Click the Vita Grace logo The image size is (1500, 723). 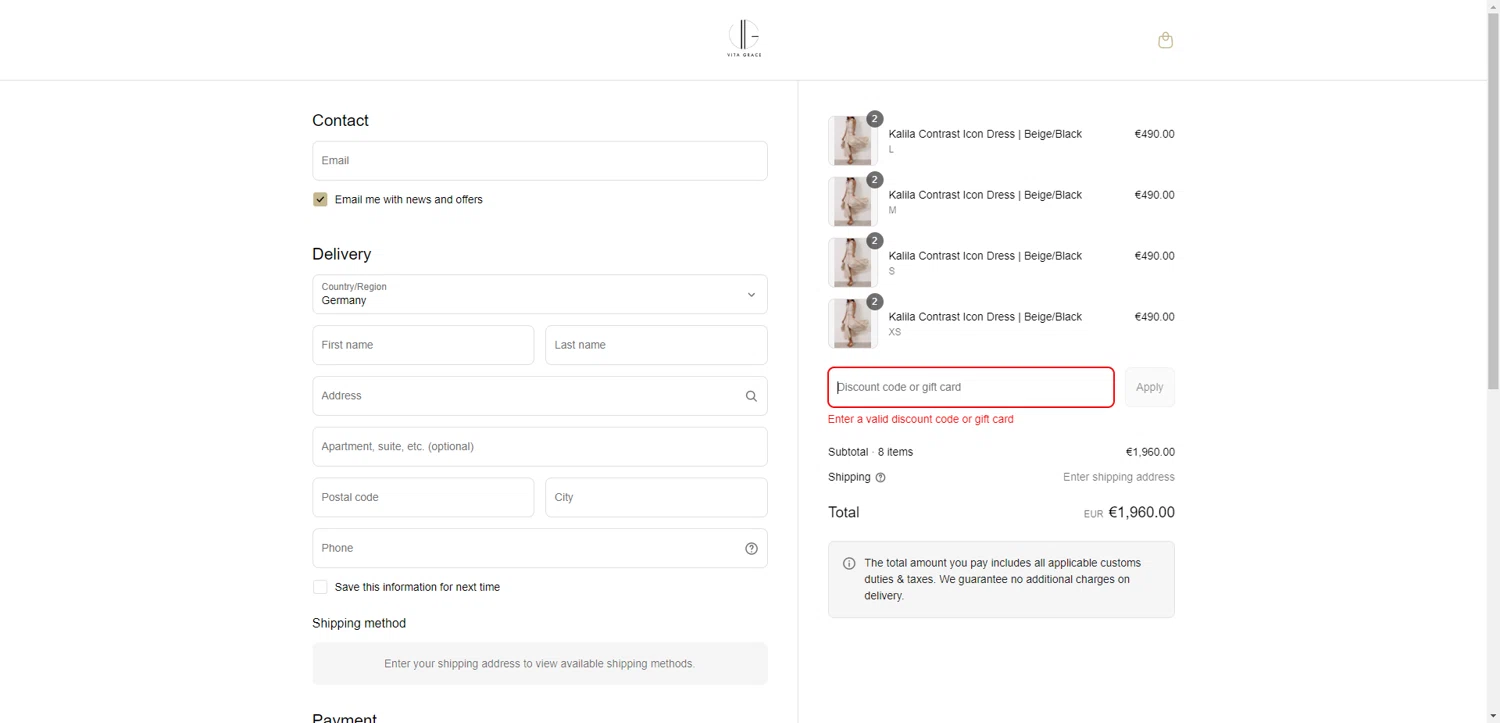pyautogui.click(x=744, y=39)
